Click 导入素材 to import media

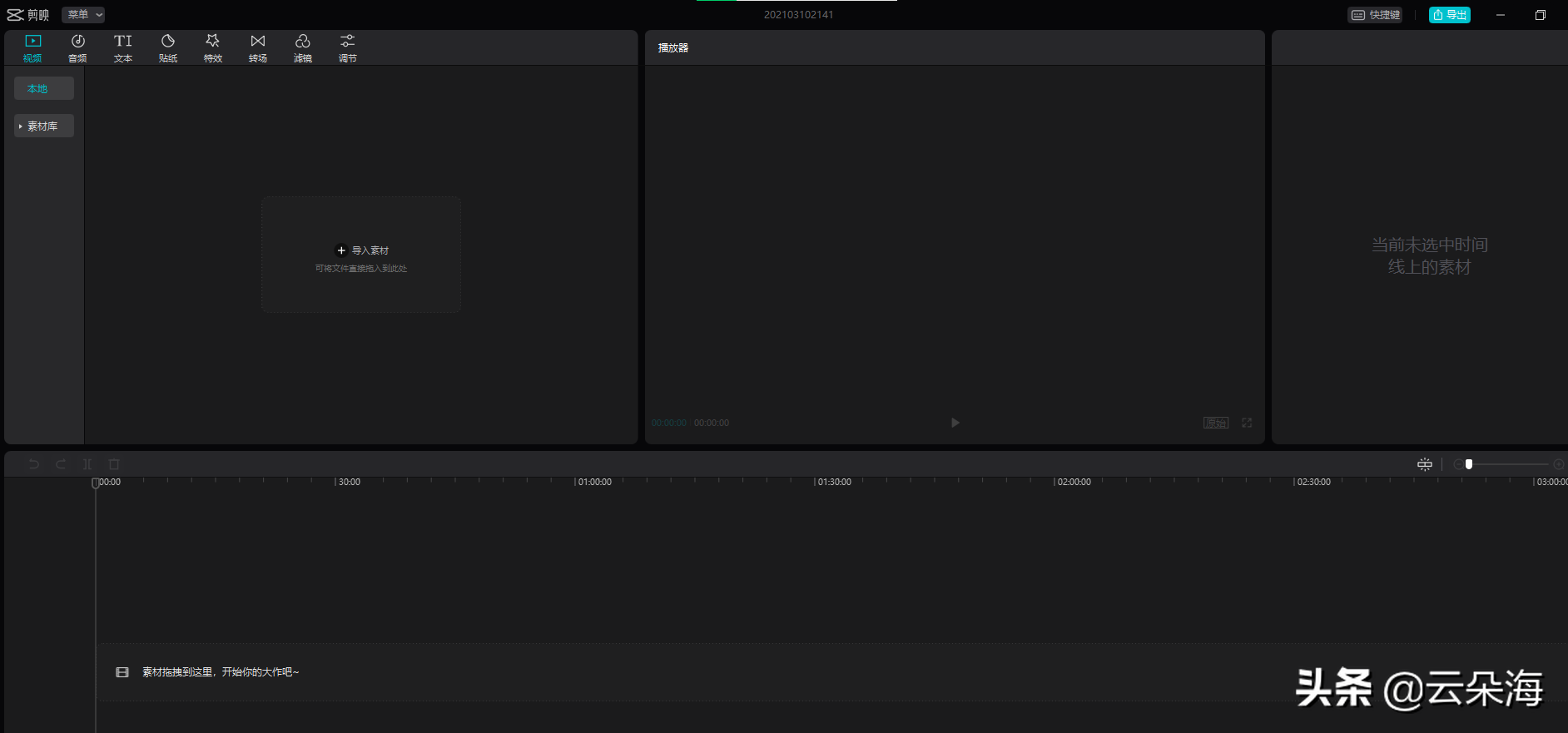(362, 250)
